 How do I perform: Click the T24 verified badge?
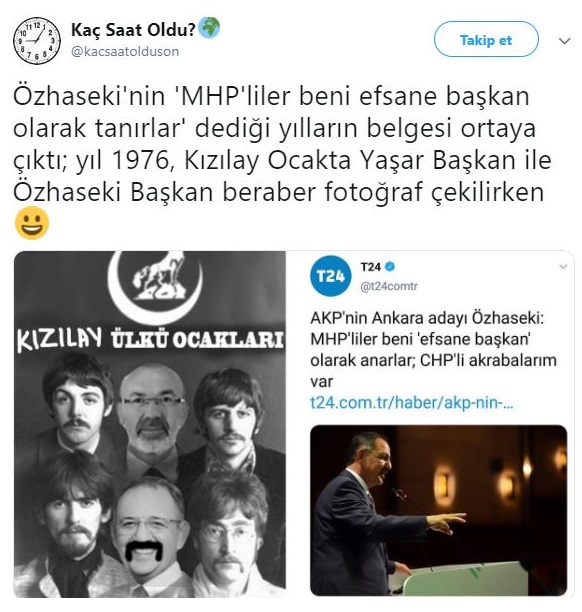click(x=390, y=267)
